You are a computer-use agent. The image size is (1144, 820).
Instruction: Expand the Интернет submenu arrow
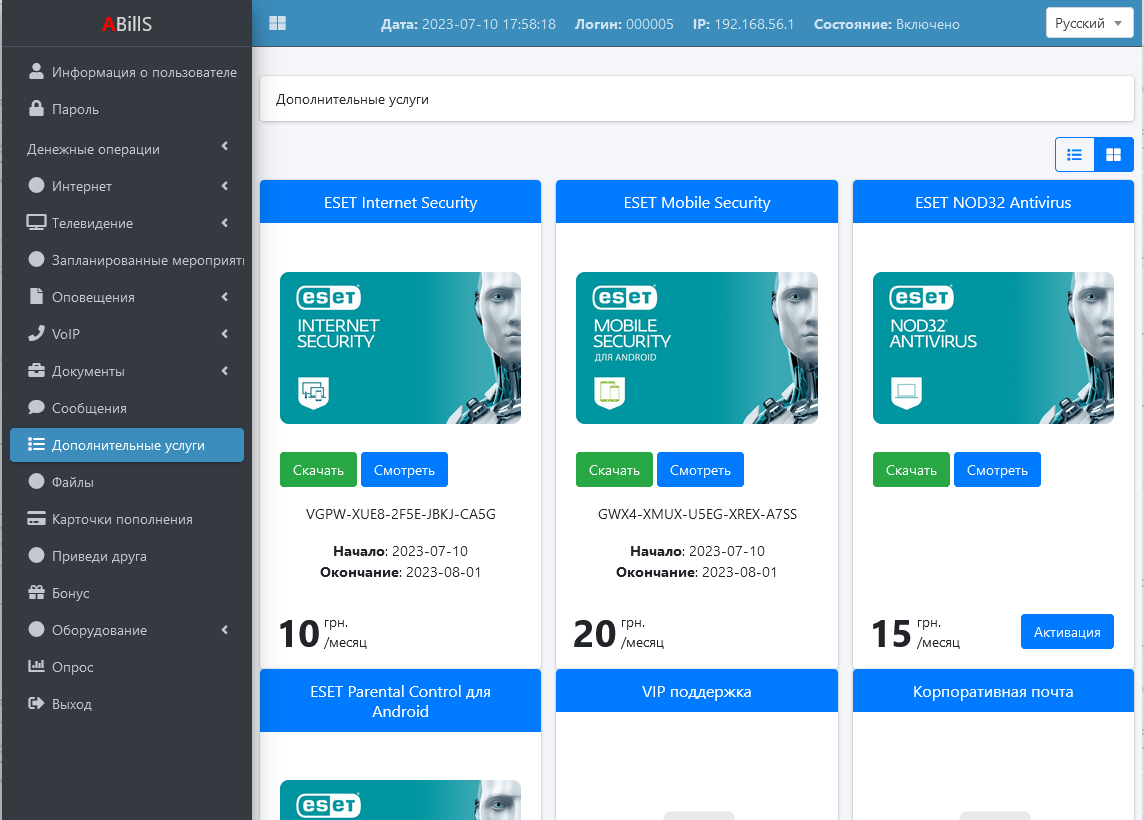225,186
